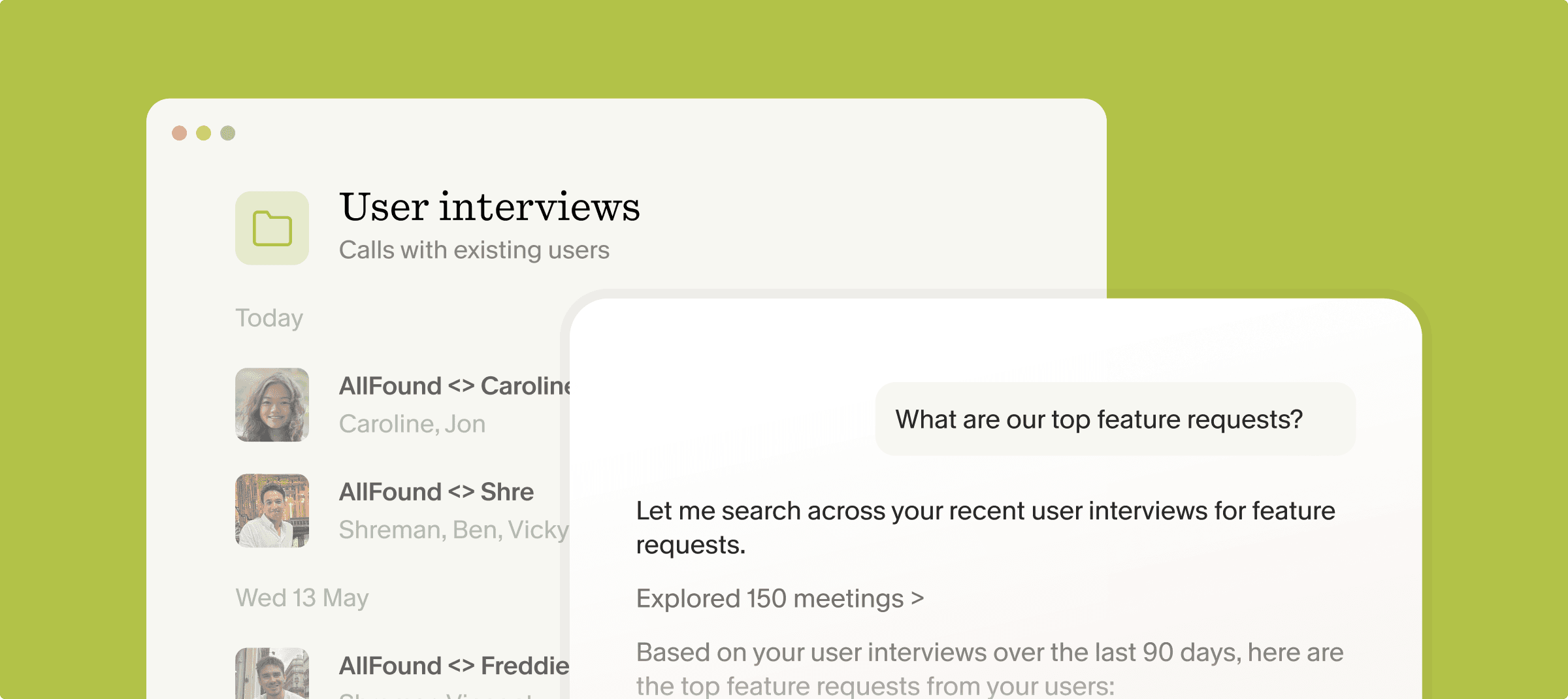Click the yellow minimize window dot
Image resolution: width=1568 pixels, height=699 pixels.
tap(204, 133)
